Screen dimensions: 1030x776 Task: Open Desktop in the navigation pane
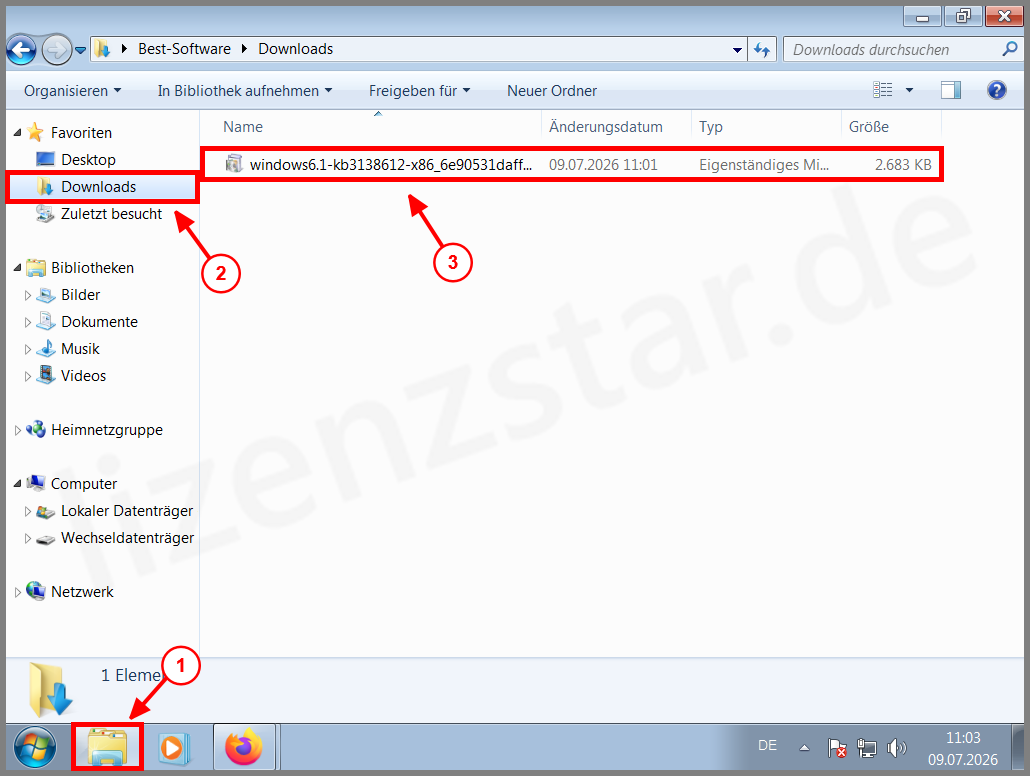click(88, 160)
